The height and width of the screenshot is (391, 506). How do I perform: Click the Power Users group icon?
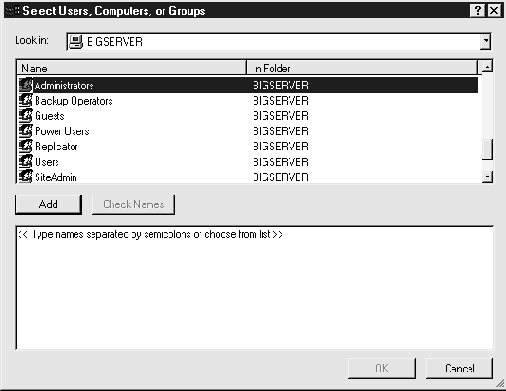point(26,131)
